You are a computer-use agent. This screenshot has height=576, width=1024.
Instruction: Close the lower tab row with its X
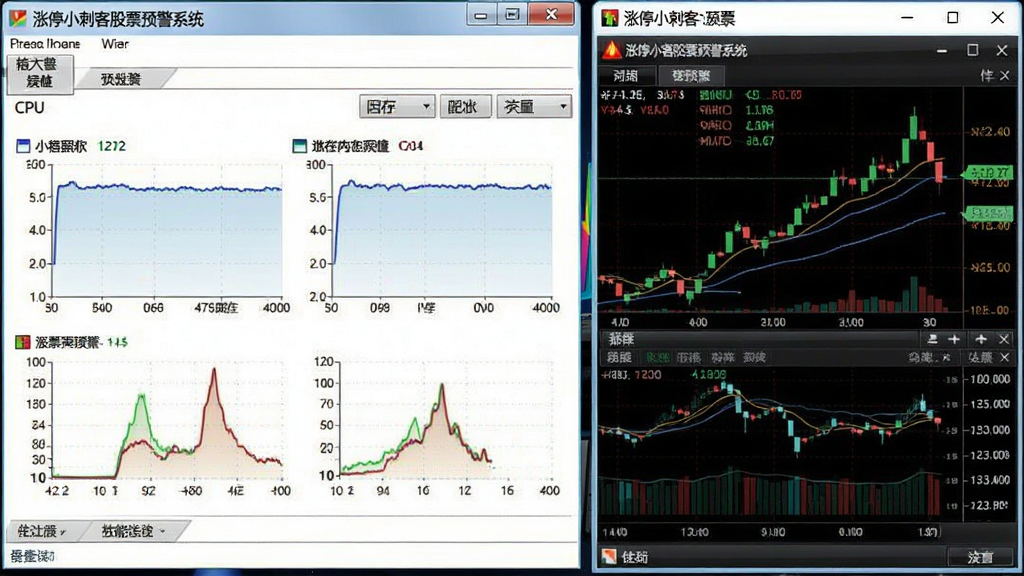click(1005, 358)
